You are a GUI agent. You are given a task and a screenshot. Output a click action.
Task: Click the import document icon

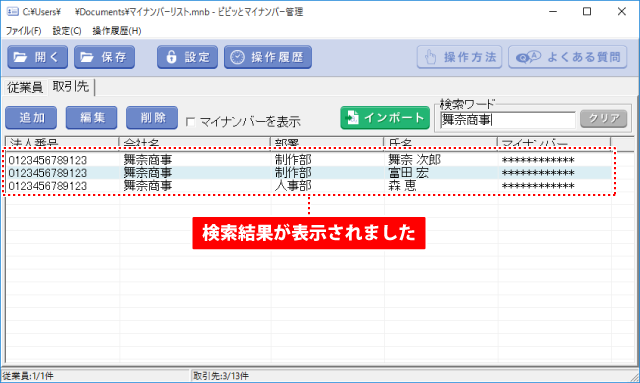tap(352, 118)
